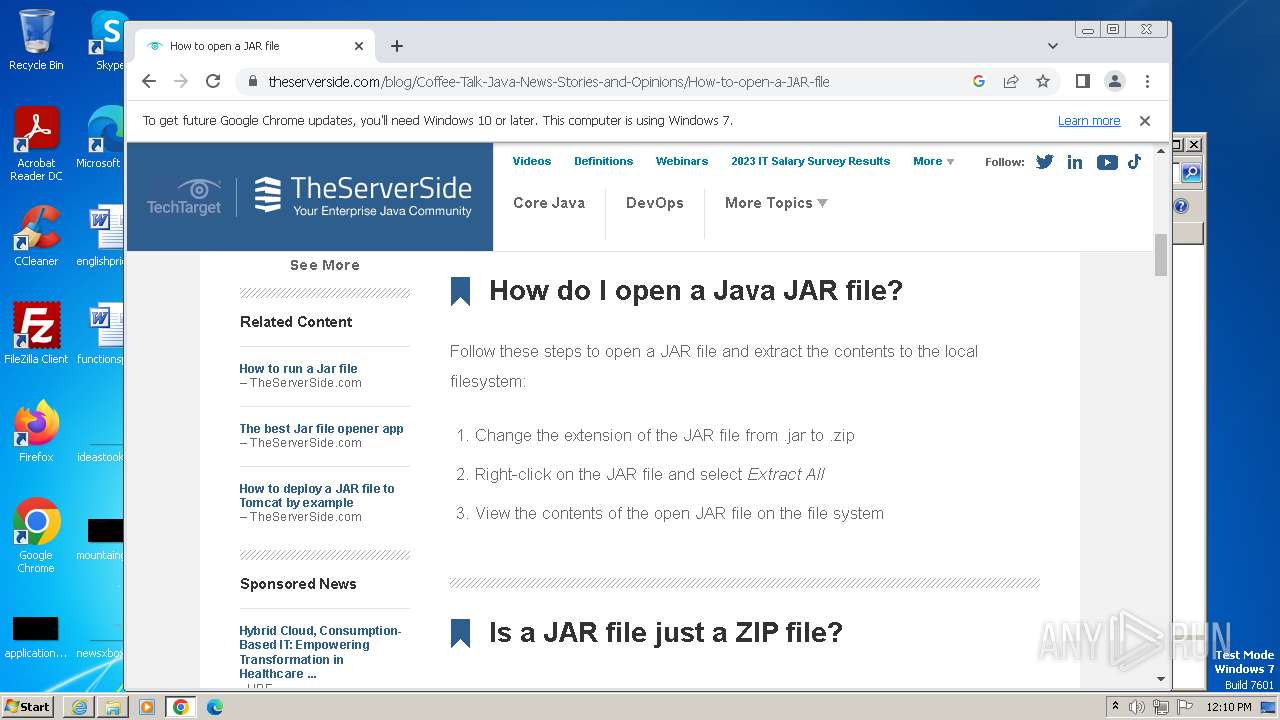Open the volume icon in system tray
This screenshot has height=720, width=1280.
point(1136,707)
